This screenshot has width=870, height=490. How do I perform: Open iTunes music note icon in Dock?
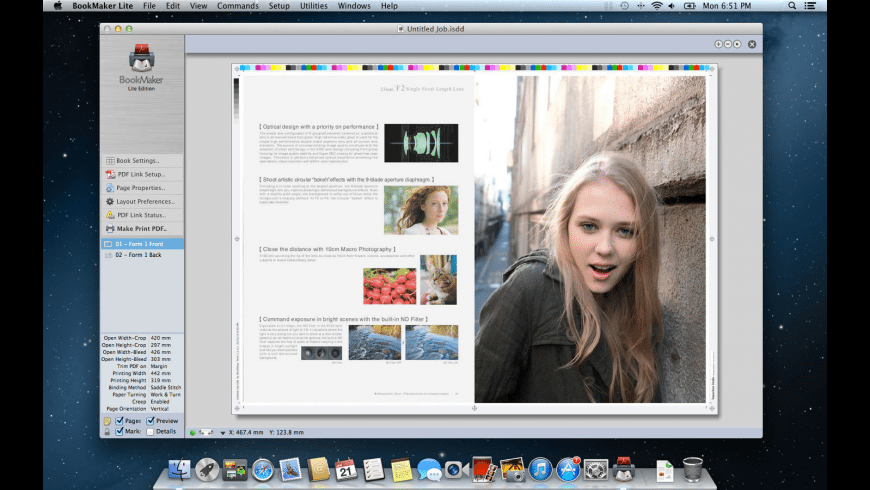click(540, 470)
